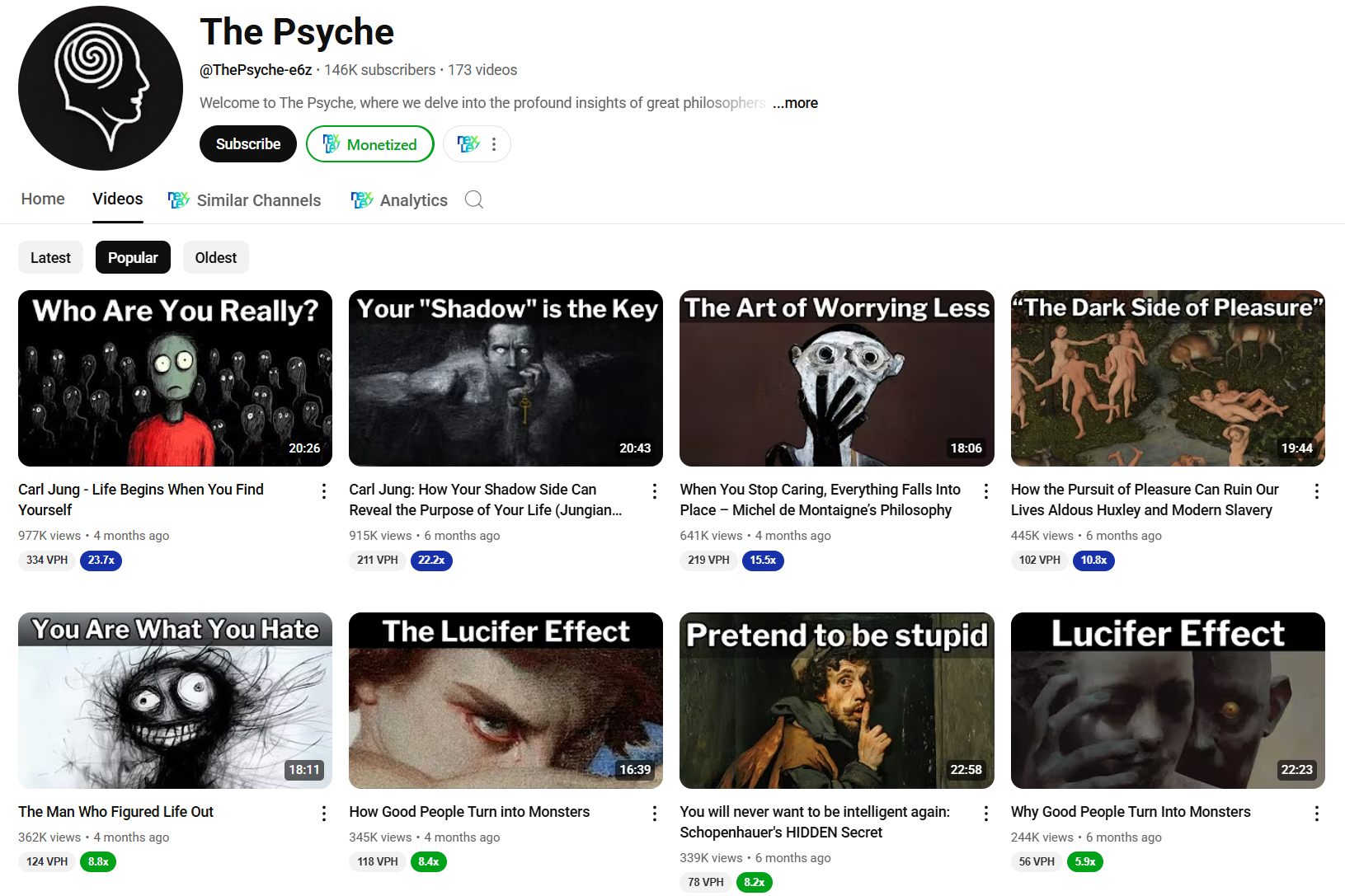
Task: Subscribe to The Psyche channel
Action: coord(248,144)
